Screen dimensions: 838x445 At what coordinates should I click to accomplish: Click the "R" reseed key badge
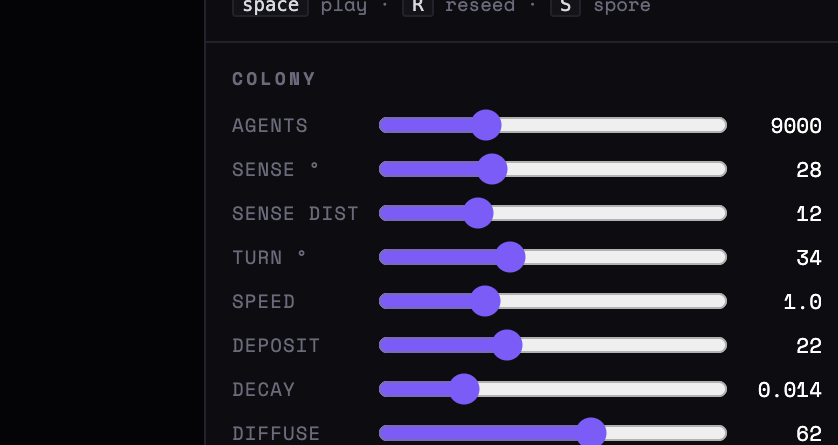(x=418, y=6)
